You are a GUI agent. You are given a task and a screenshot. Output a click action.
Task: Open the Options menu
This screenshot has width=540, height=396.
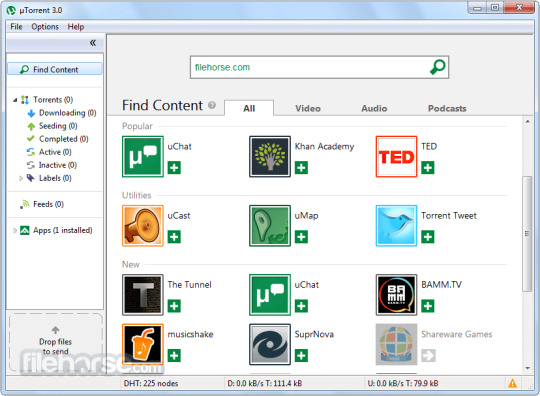(x=45, y=27)
